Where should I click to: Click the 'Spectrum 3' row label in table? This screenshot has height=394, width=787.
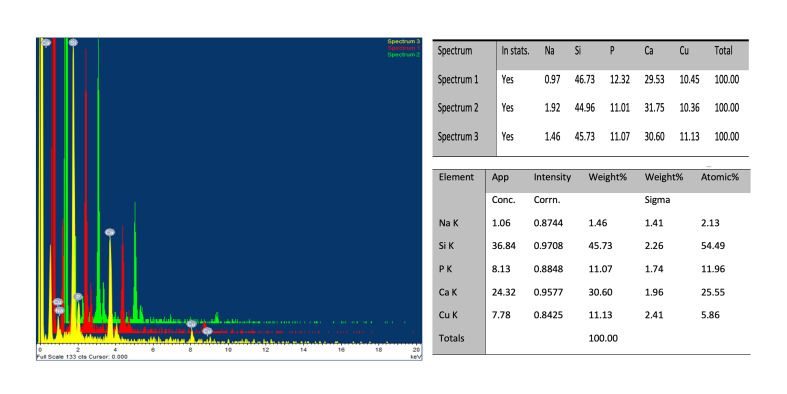(x=458, y=137)
